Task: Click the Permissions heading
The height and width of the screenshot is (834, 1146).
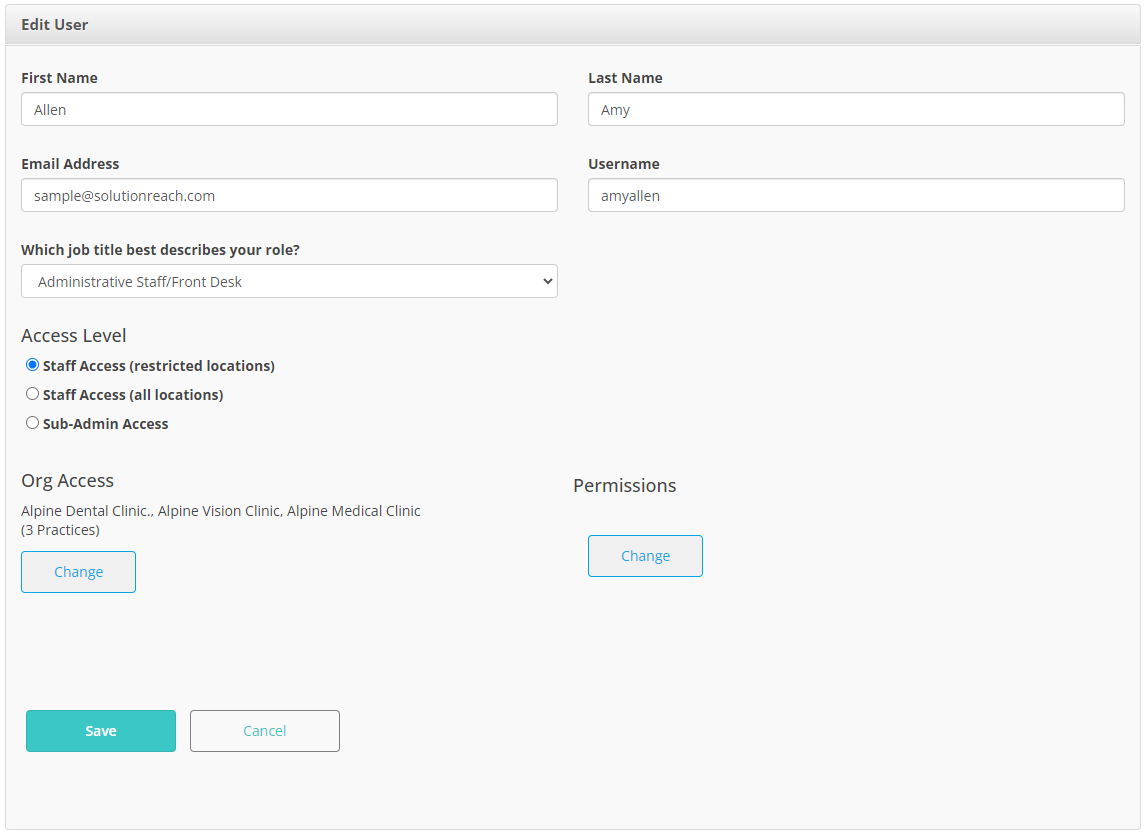Action: click(625, 485)
